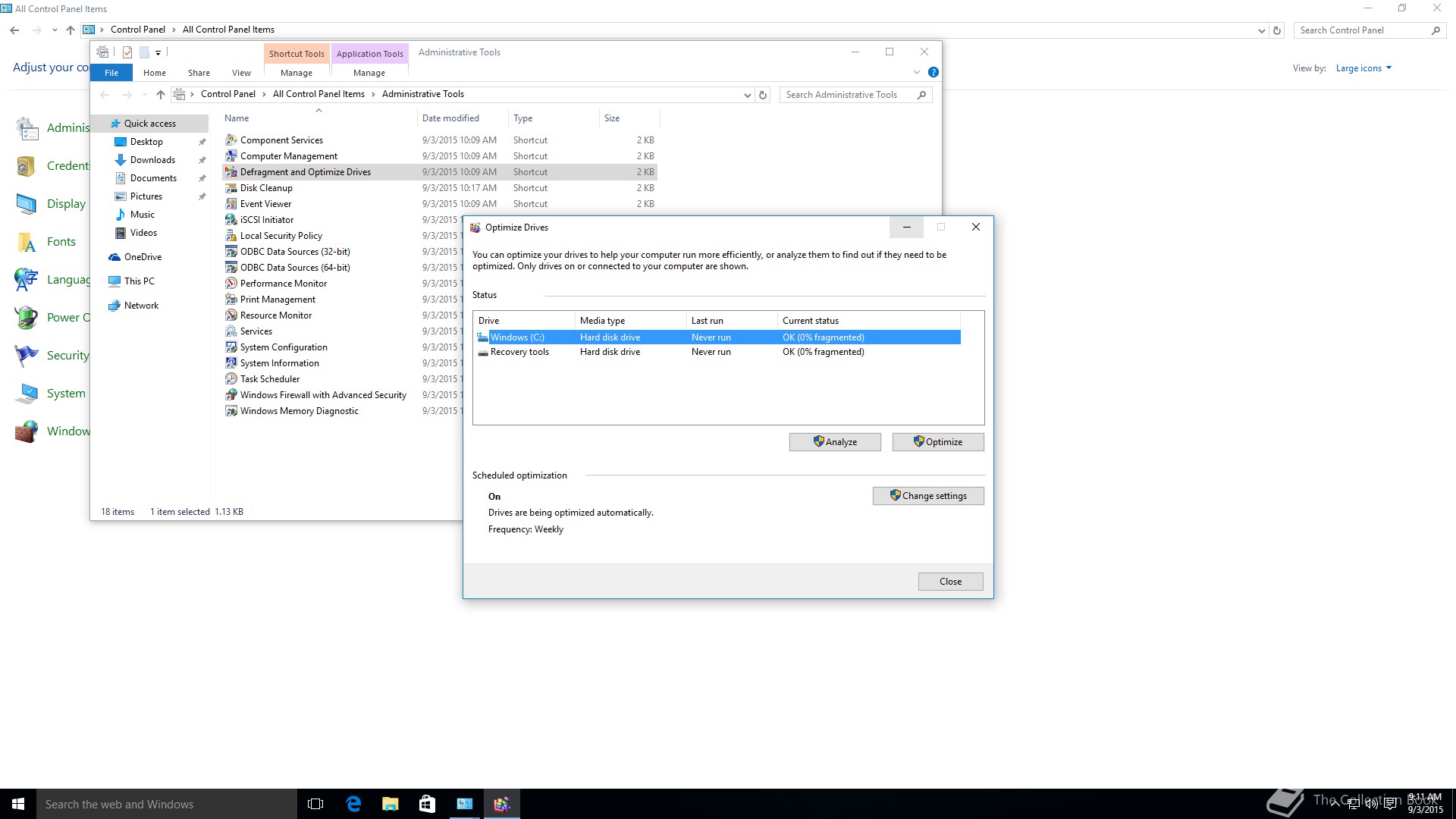Select ODBC Data Sources (32-bit) icon
Screen dimensions: 1456x819
(231, 252)
